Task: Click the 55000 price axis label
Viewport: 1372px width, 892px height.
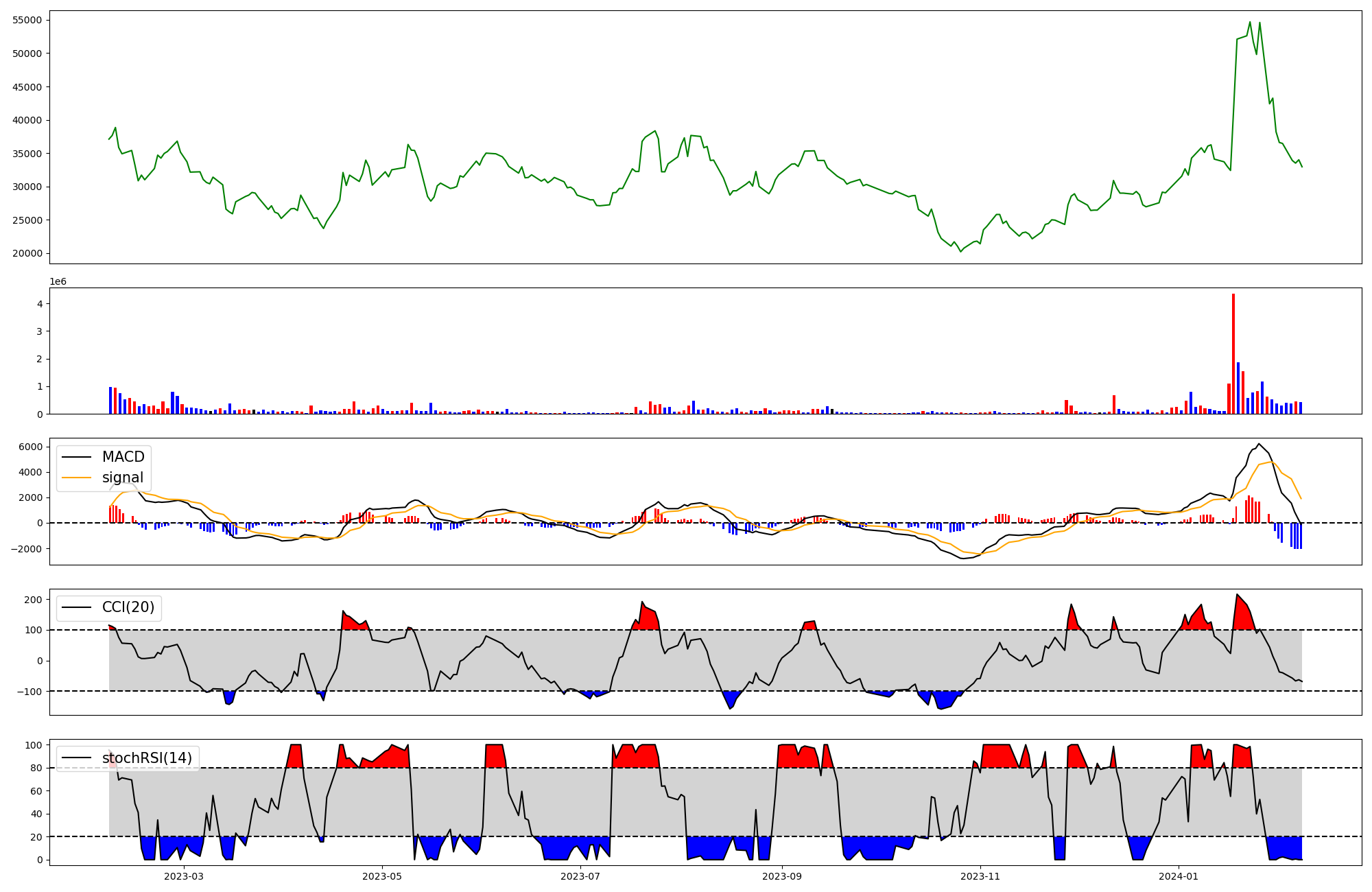Action: pyautogui.click(x=27, y=20)
